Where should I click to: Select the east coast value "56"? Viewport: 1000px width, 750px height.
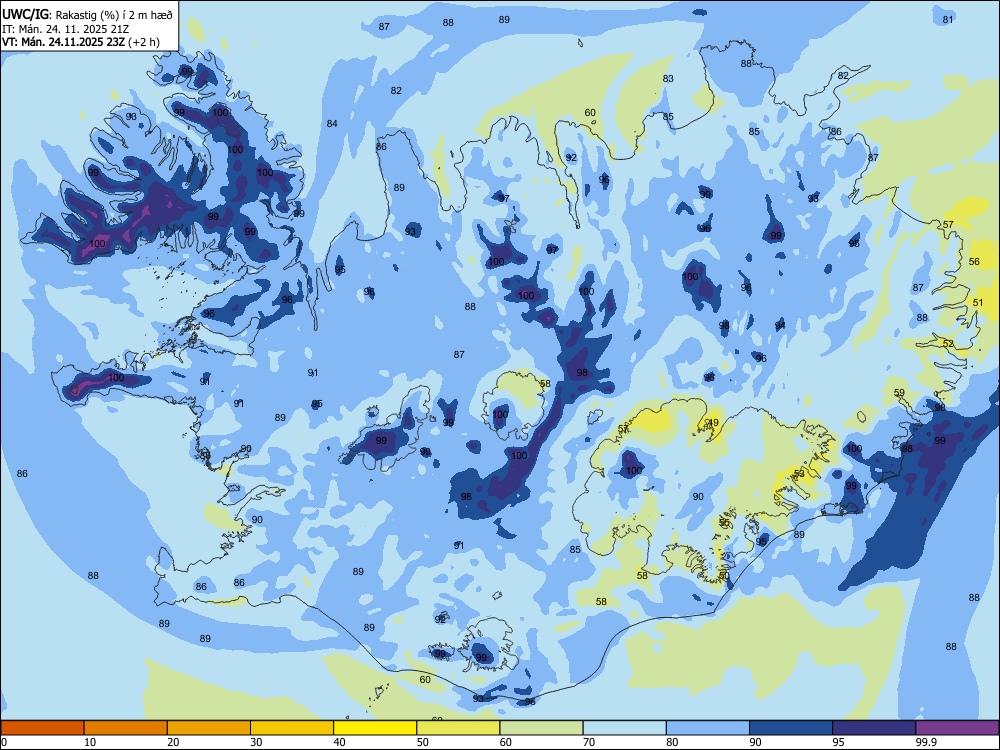974,262
